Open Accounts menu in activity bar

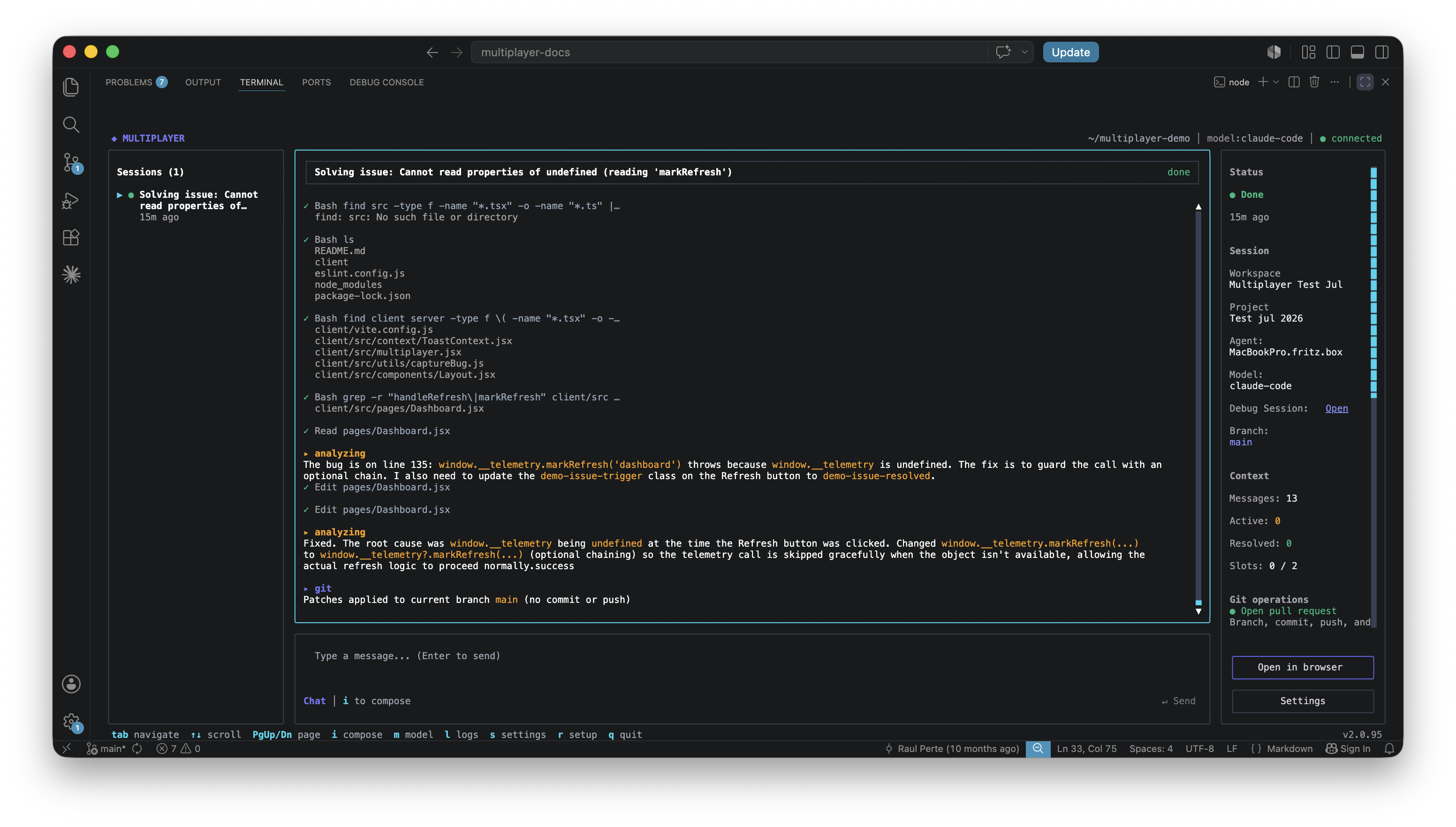(71, 684)
